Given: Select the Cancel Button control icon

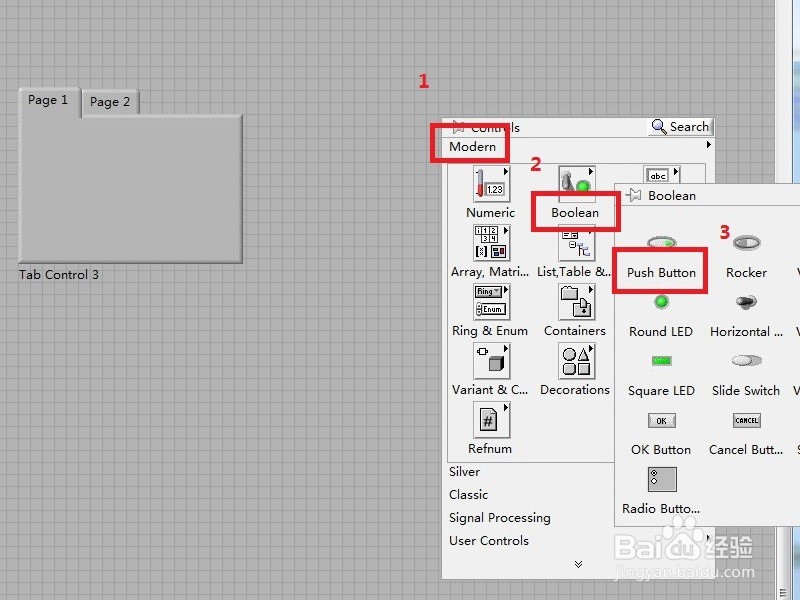Looking at the screenshot, I should 746,420.
